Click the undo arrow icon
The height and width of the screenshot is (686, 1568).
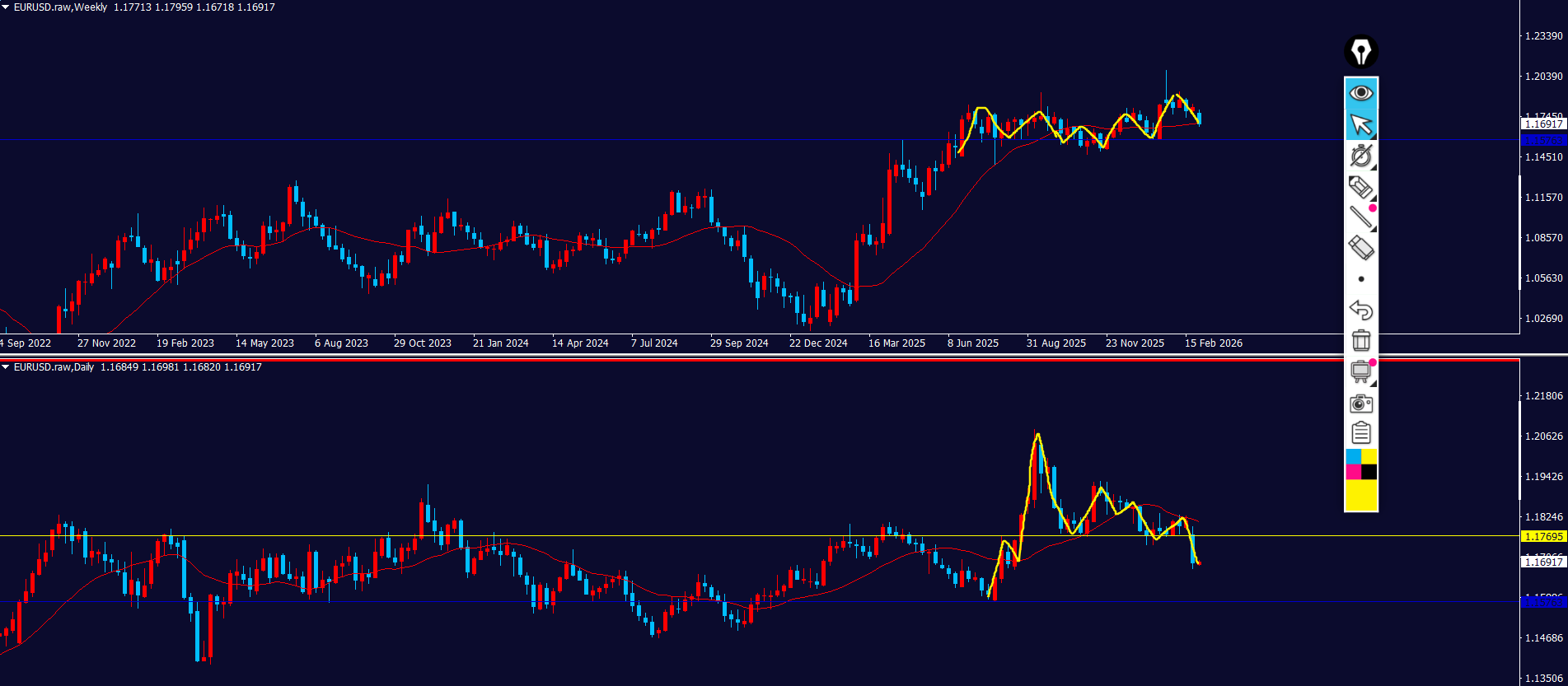point(1360,310)
